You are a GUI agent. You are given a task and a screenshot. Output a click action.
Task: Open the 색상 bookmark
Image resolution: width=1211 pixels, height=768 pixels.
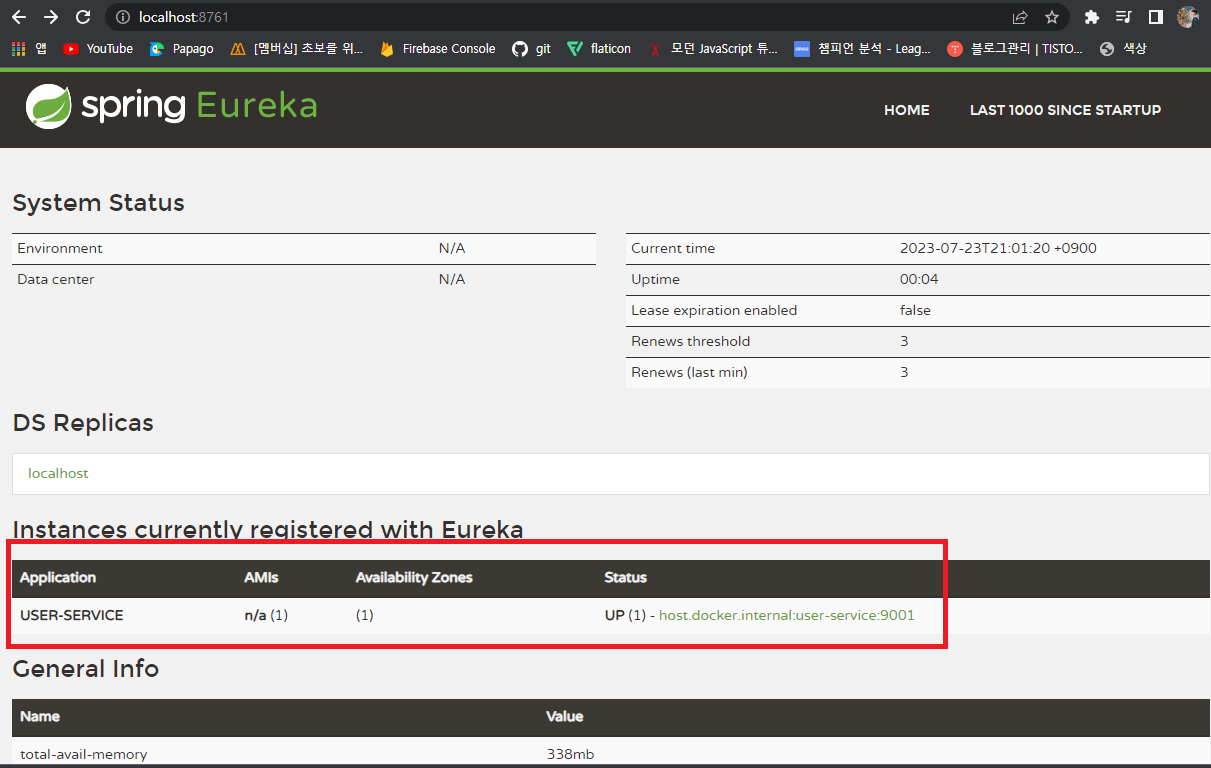click(1122, 48)
